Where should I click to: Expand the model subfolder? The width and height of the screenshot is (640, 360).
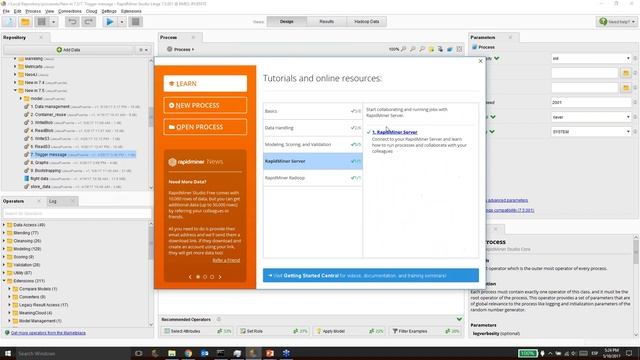coord(21,98)
